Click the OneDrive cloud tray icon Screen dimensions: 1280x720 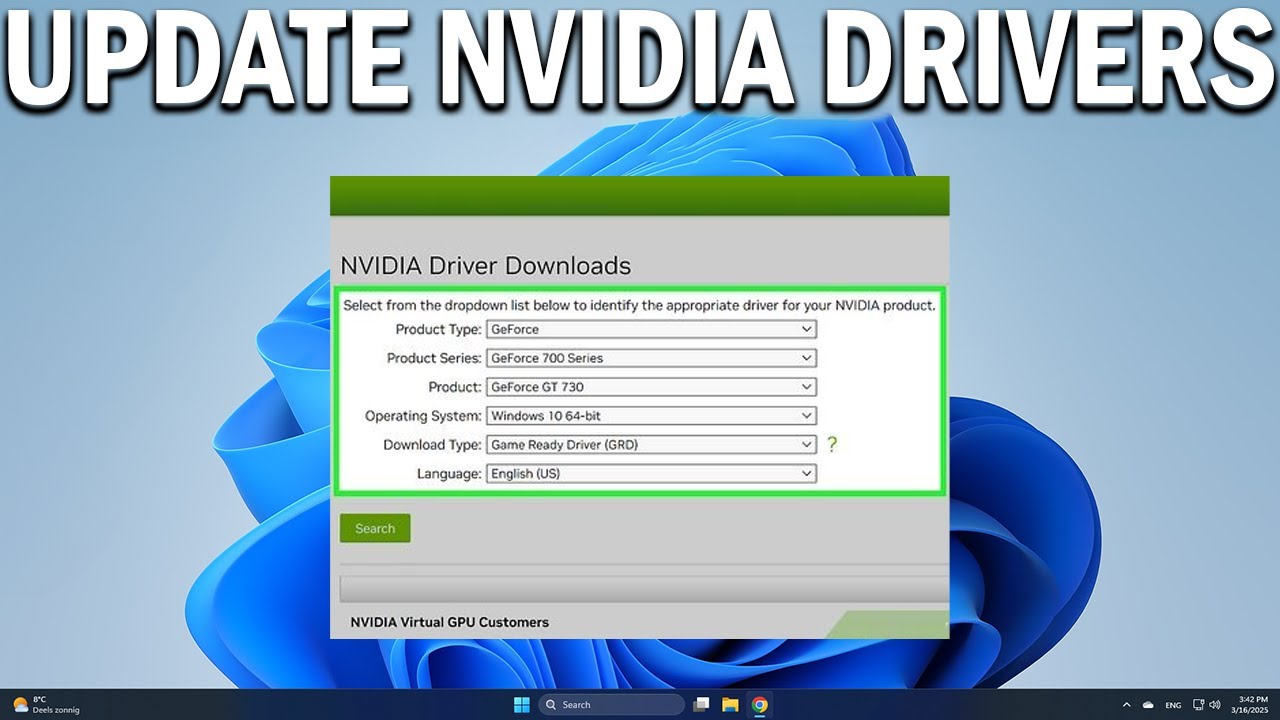(x=1148, y=705)
